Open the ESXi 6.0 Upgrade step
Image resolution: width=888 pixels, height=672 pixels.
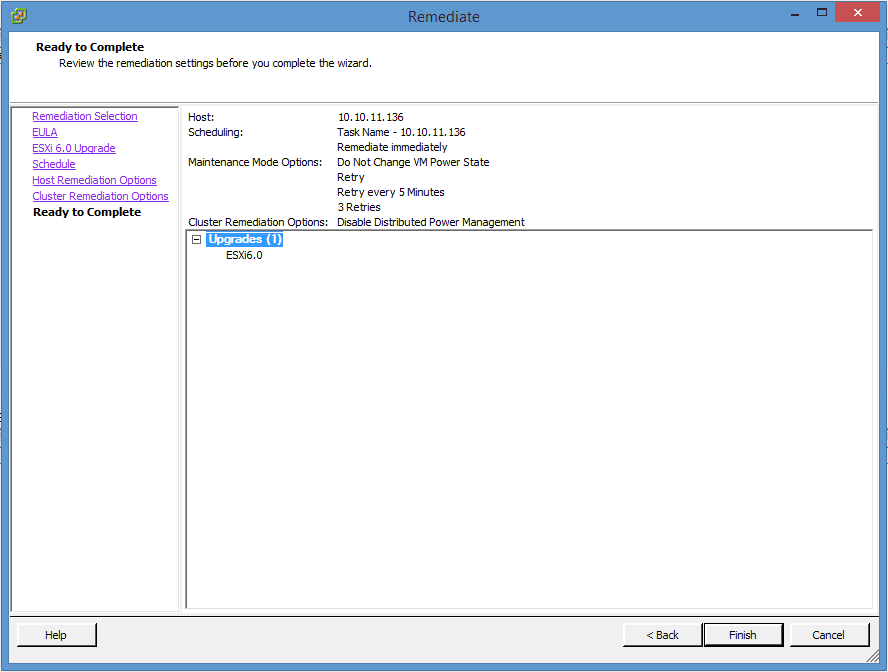pos(74,148)
